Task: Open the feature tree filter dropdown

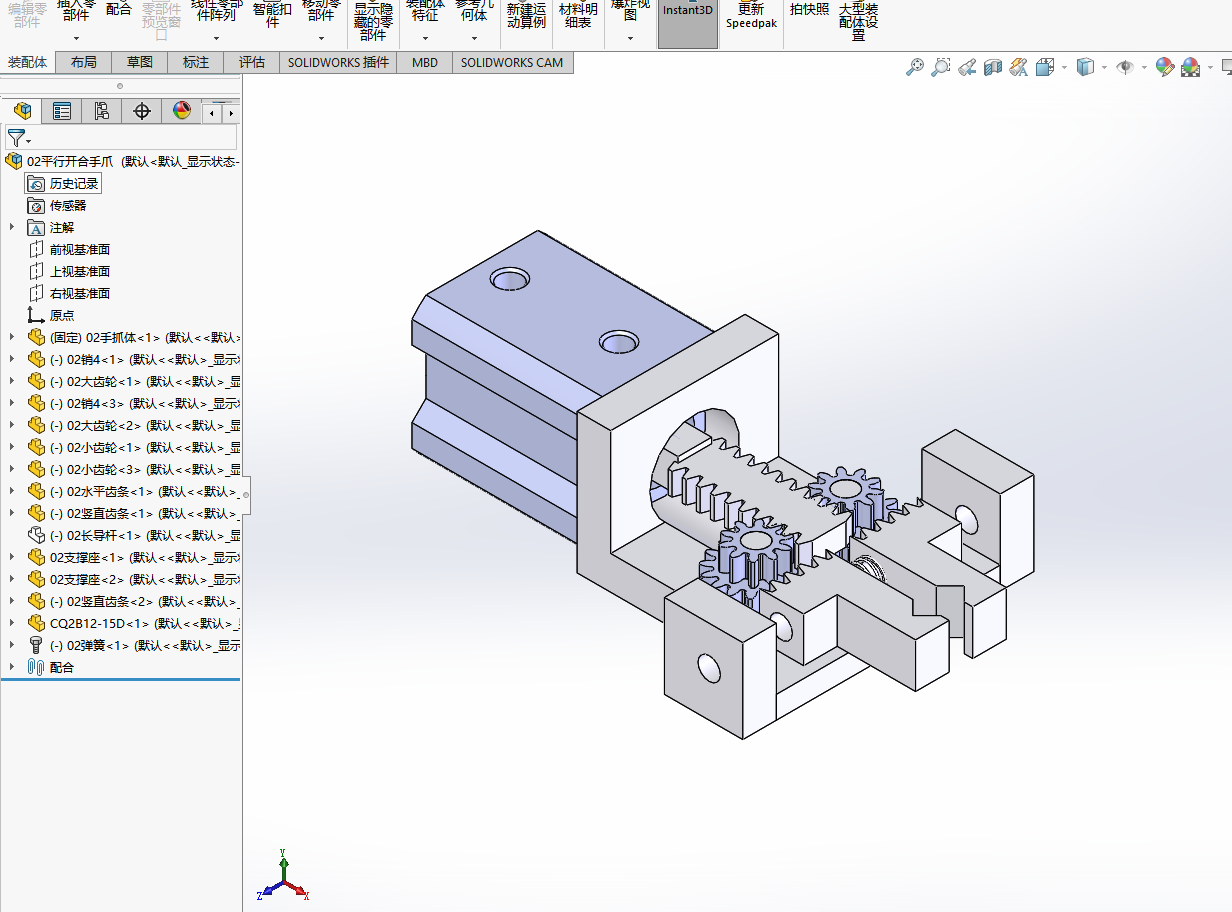Action: (19, 138)
